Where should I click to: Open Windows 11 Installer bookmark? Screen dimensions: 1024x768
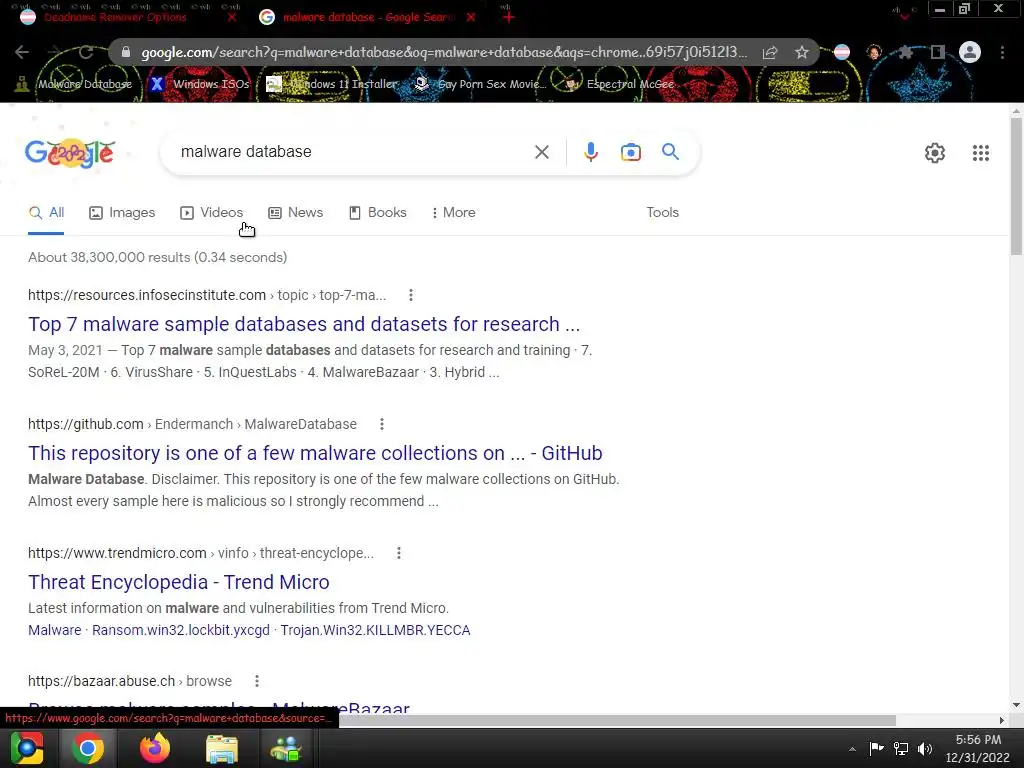tap(332, 84)
